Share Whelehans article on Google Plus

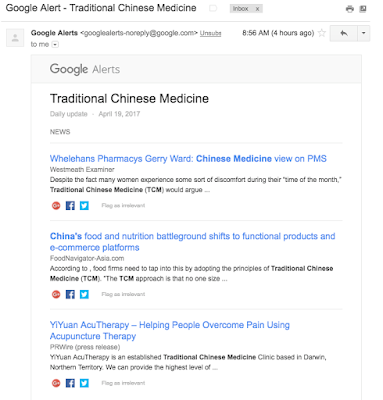point(56,206)
